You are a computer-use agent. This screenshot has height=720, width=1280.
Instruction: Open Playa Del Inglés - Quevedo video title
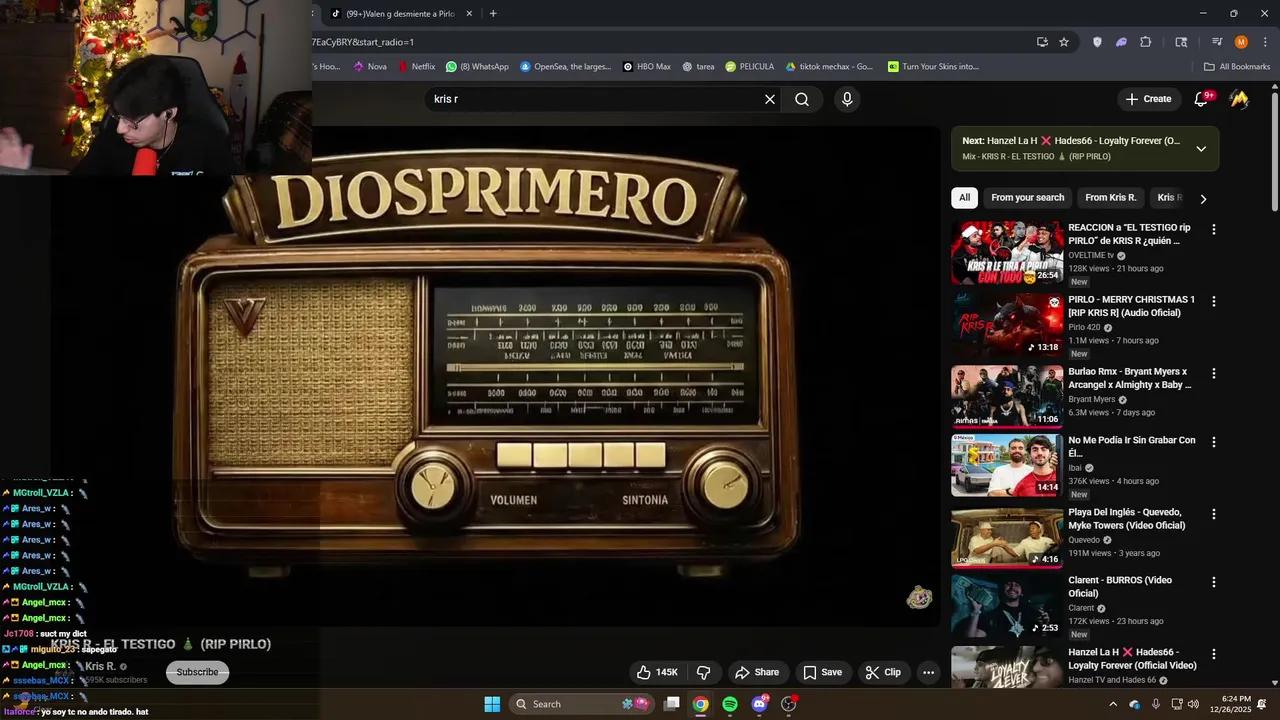click(1126, 519)
